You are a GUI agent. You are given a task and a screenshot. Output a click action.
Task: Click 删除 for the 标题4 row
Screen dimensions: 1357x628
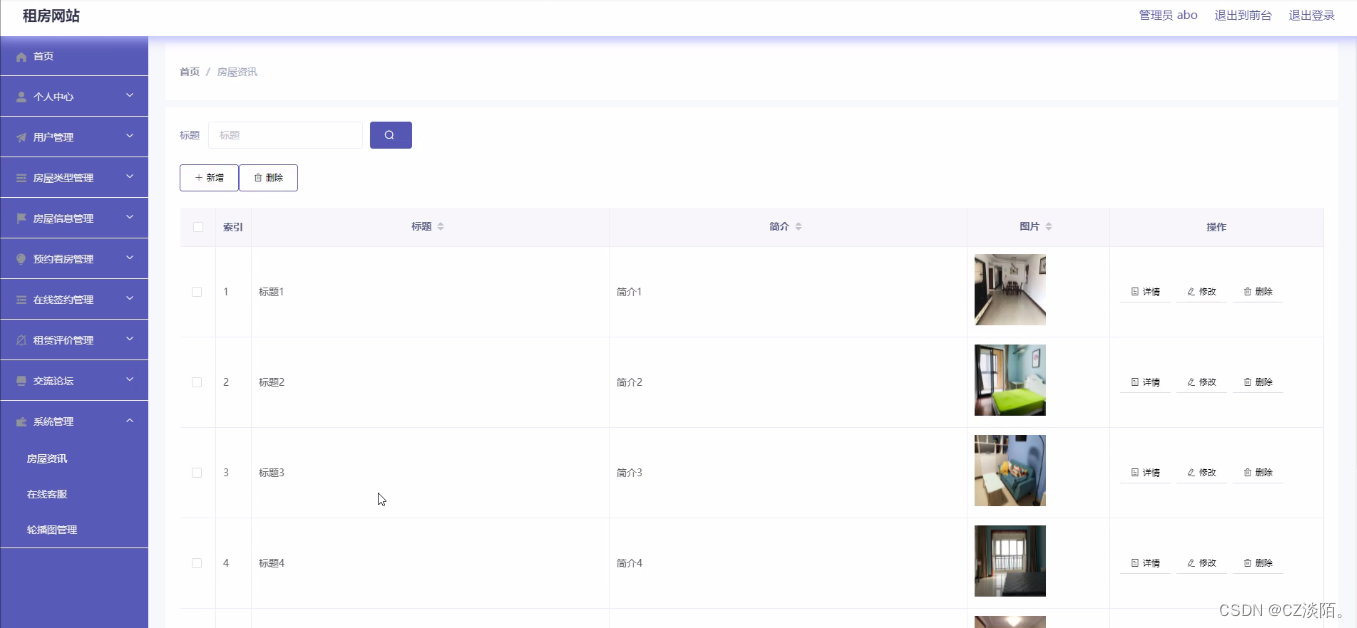click(x=1257, y=563)
